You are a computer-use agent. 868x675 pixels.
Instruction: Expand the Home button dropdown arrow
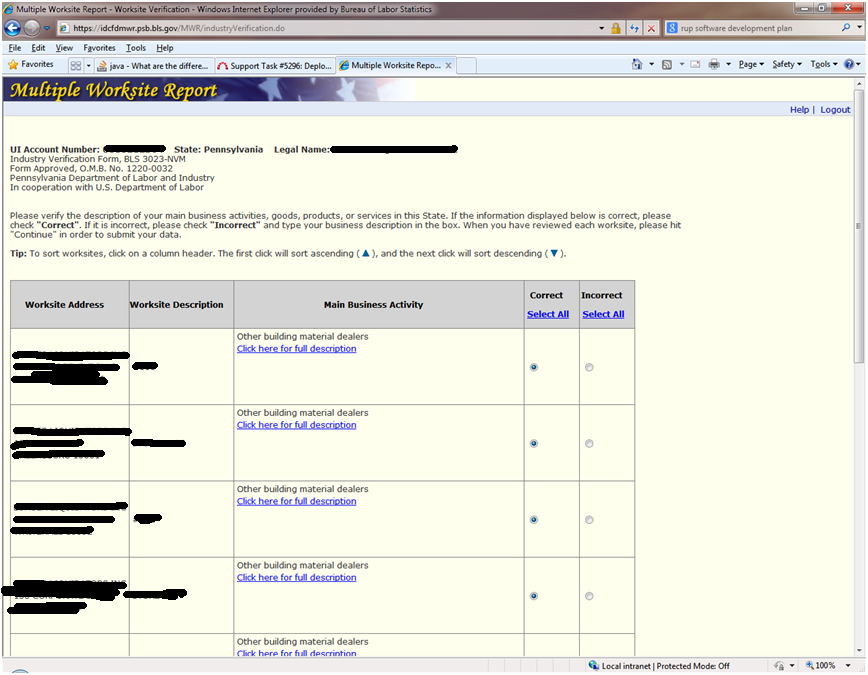point(651,64)
